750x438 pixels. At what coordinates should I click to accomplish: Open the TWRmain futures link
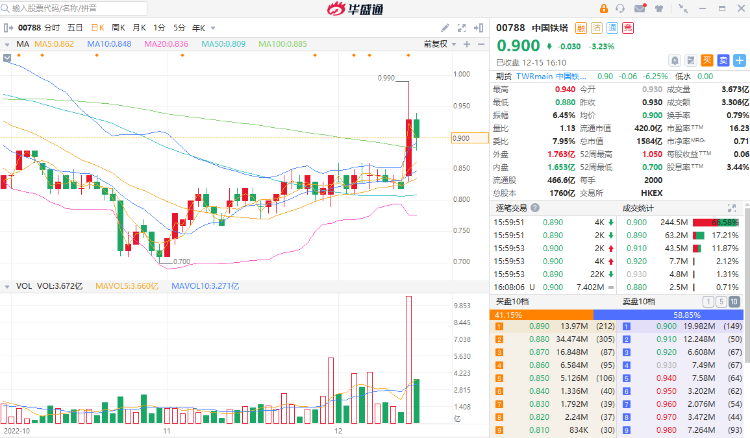tap(551, 76)
